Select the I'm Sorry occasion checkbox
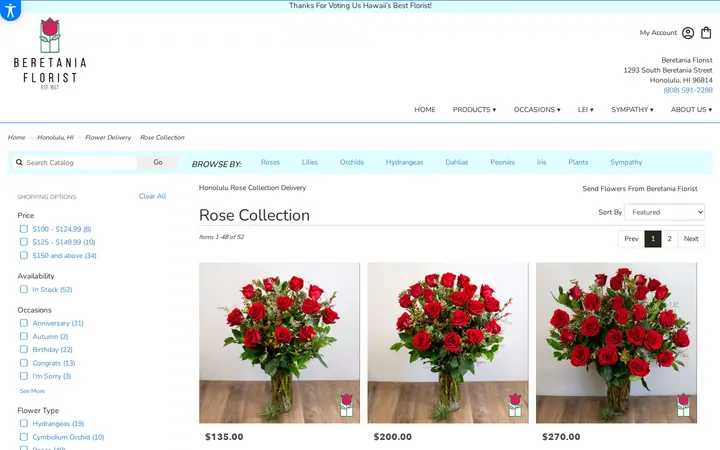The width and height of the screenshot is (720, 450). point(24,376)
